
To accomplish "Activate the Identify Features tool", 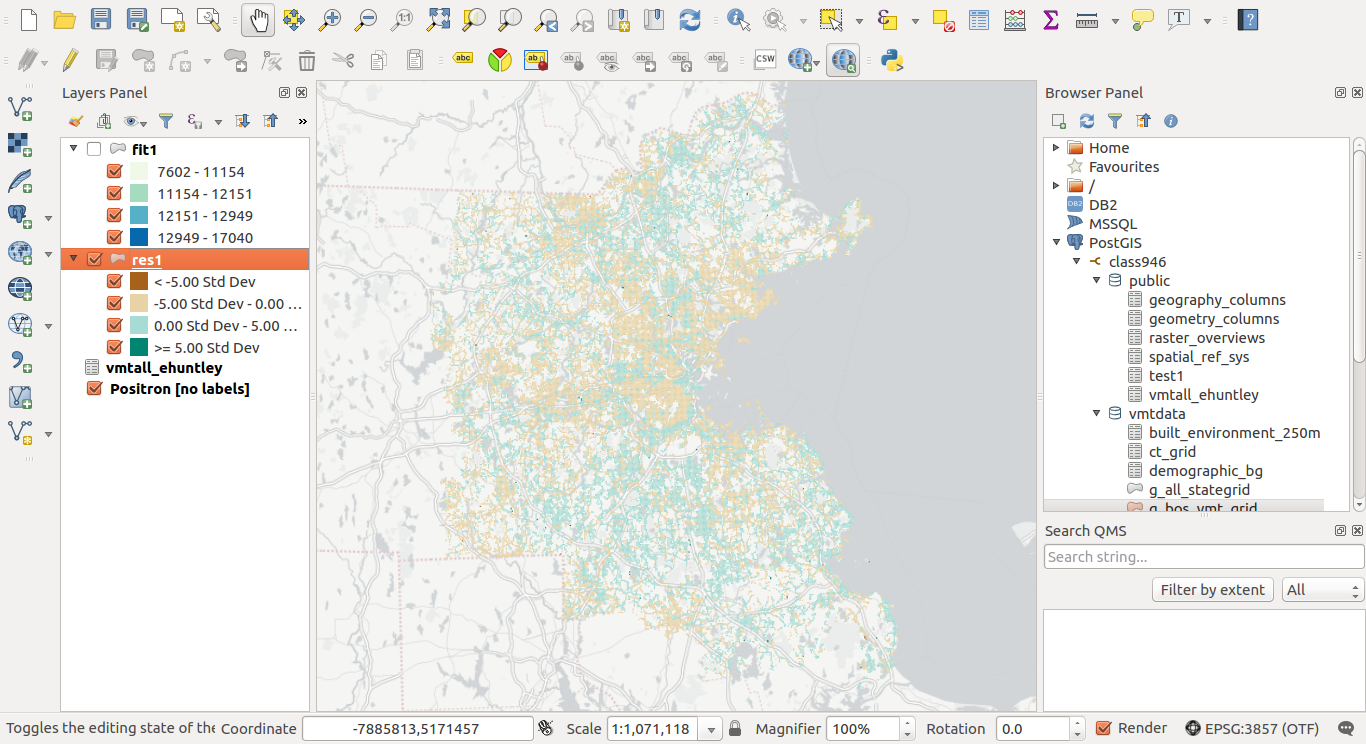I will coord(738,19).
